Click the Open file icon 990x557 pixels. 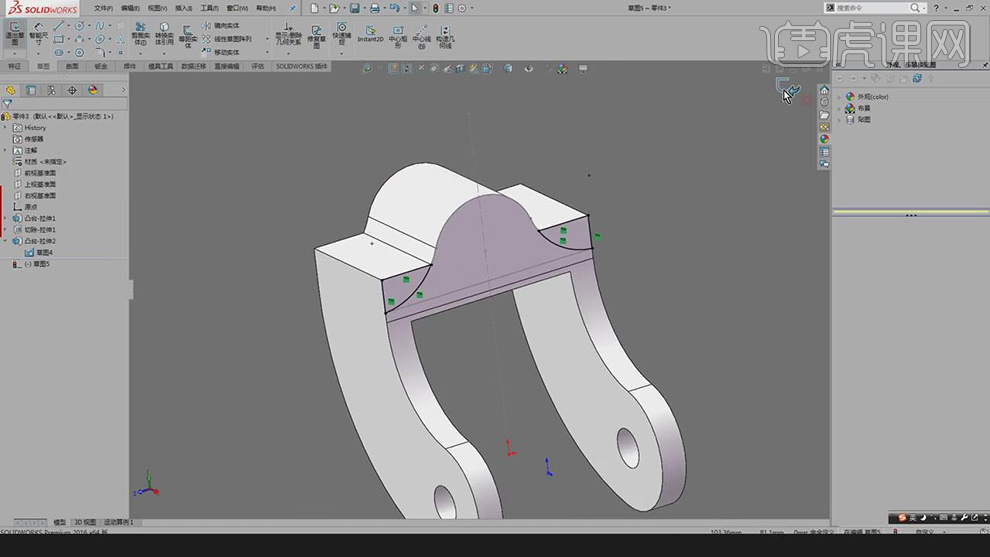click(x=334, y=8)
